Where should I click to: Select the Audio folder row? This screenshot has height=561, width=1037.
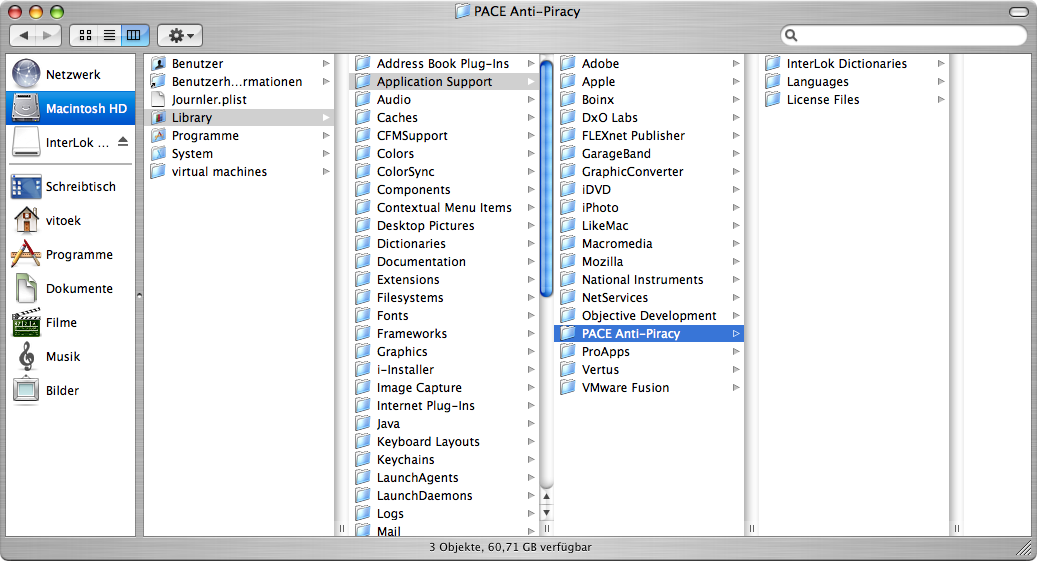click(444, 99)
